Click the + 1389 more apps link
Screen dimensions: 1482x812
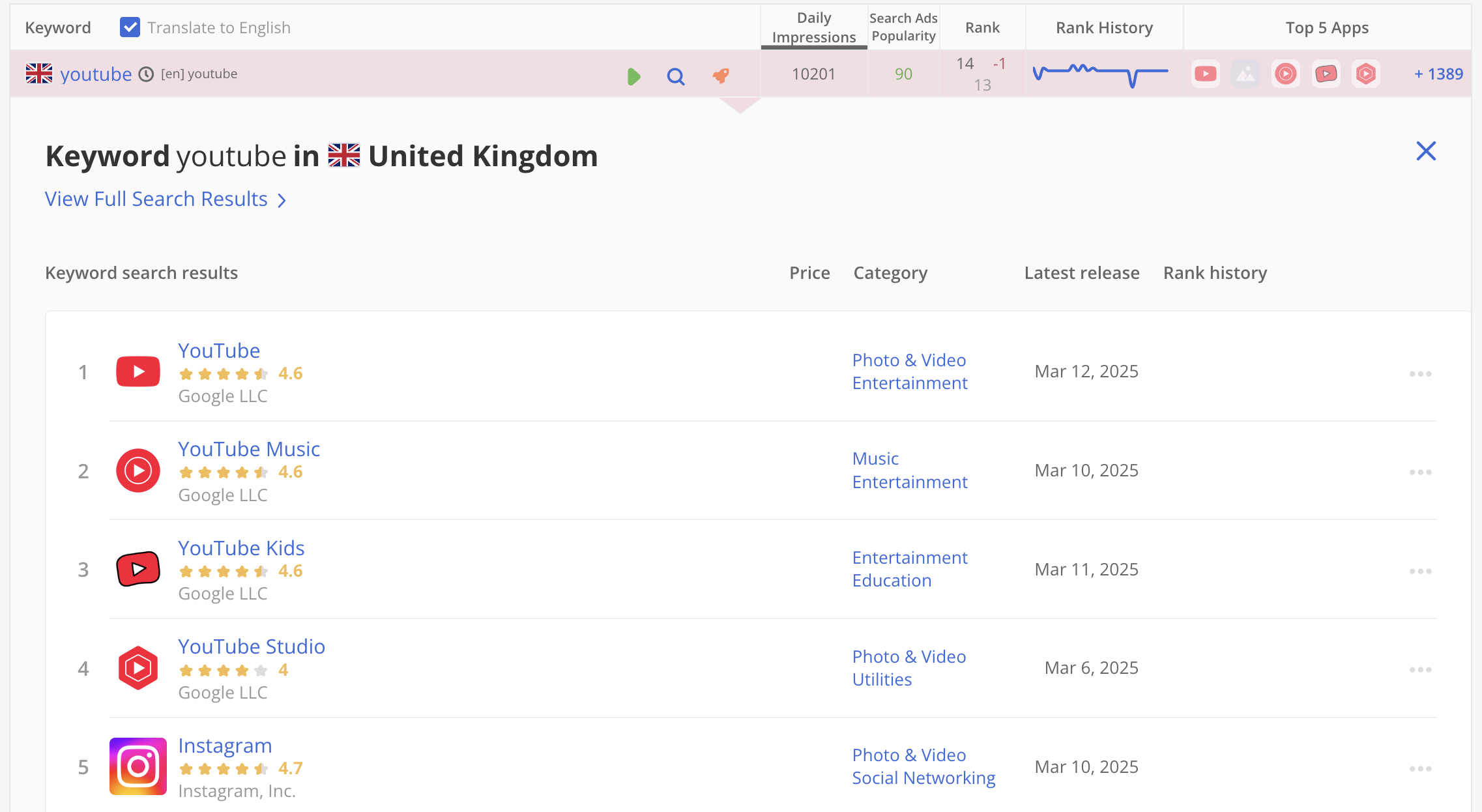tap(1438, 74)
